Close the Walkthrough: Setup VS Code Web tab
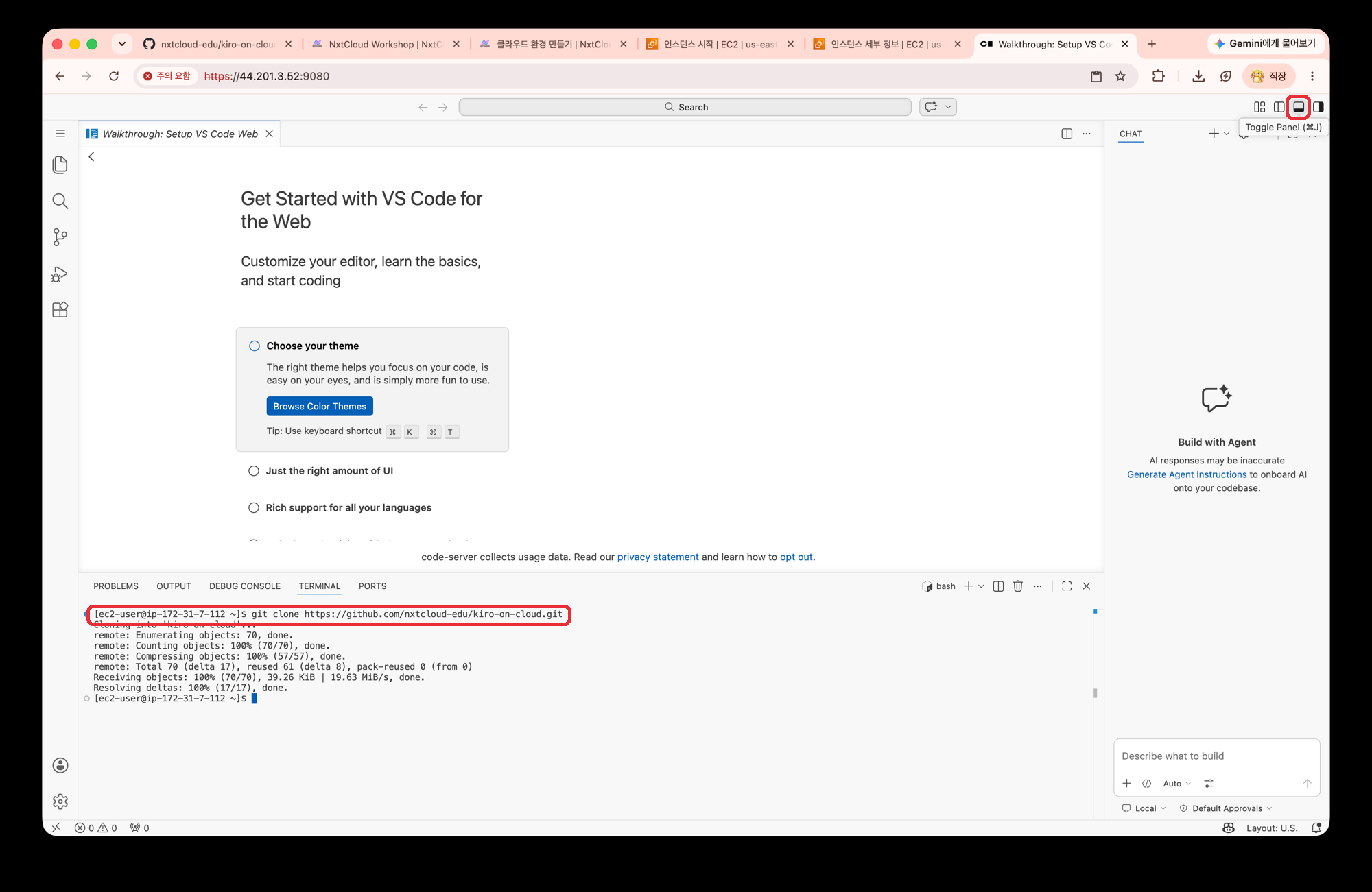The image size is (1372, 892). coord(270,134)
